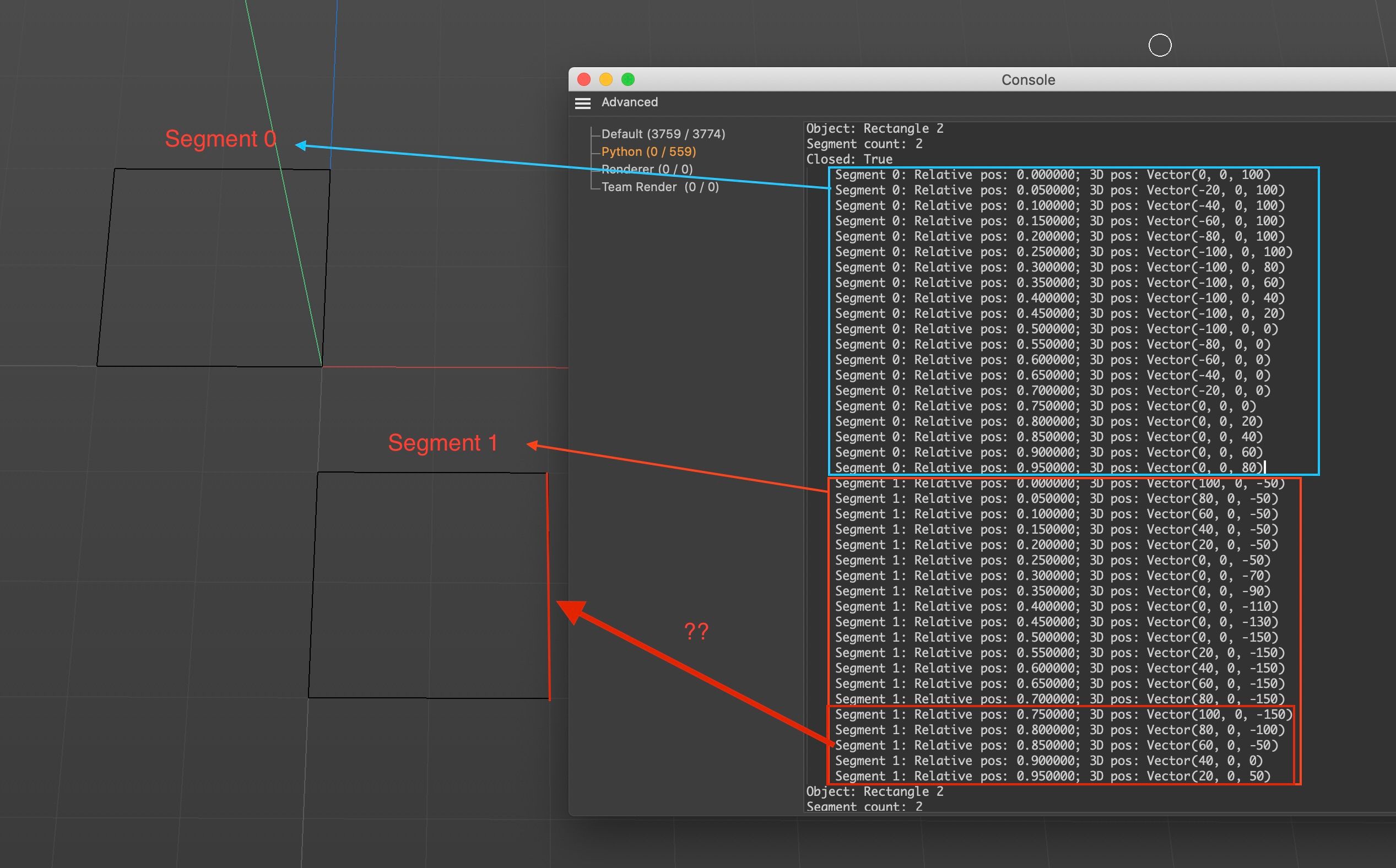The image size is (1396, 868).
Task: Click Segment 1 relative pos 0.950000 line
Action: (x=1052, y=776)
